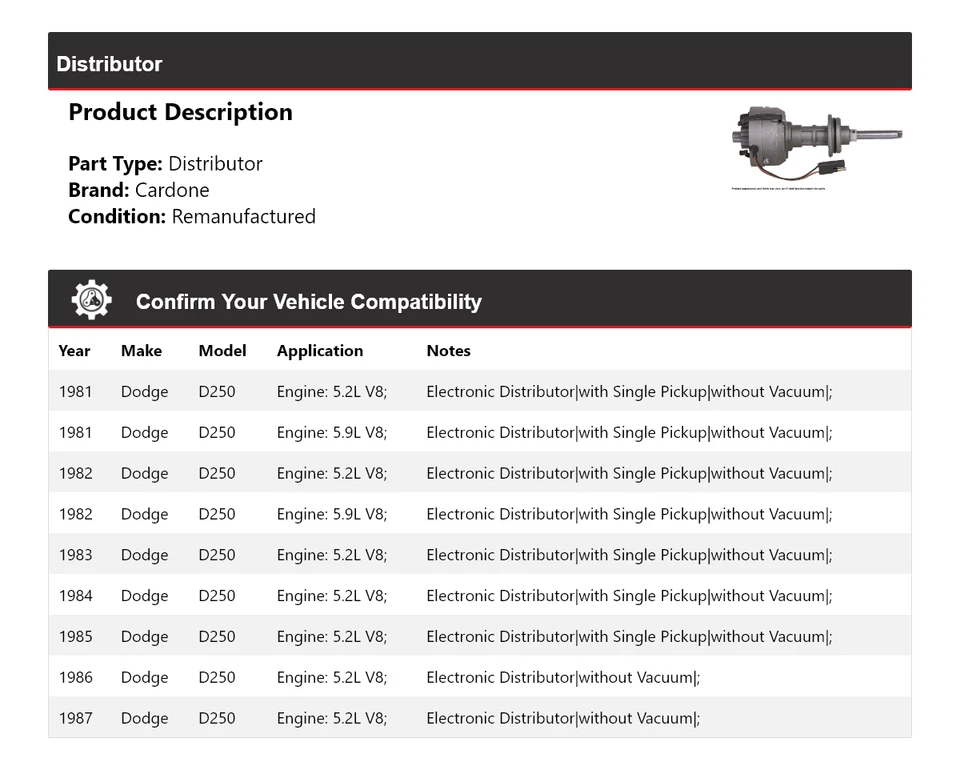Click the Notes column header
This screenshot has height=770, width=960.
(x=448, y=351)
